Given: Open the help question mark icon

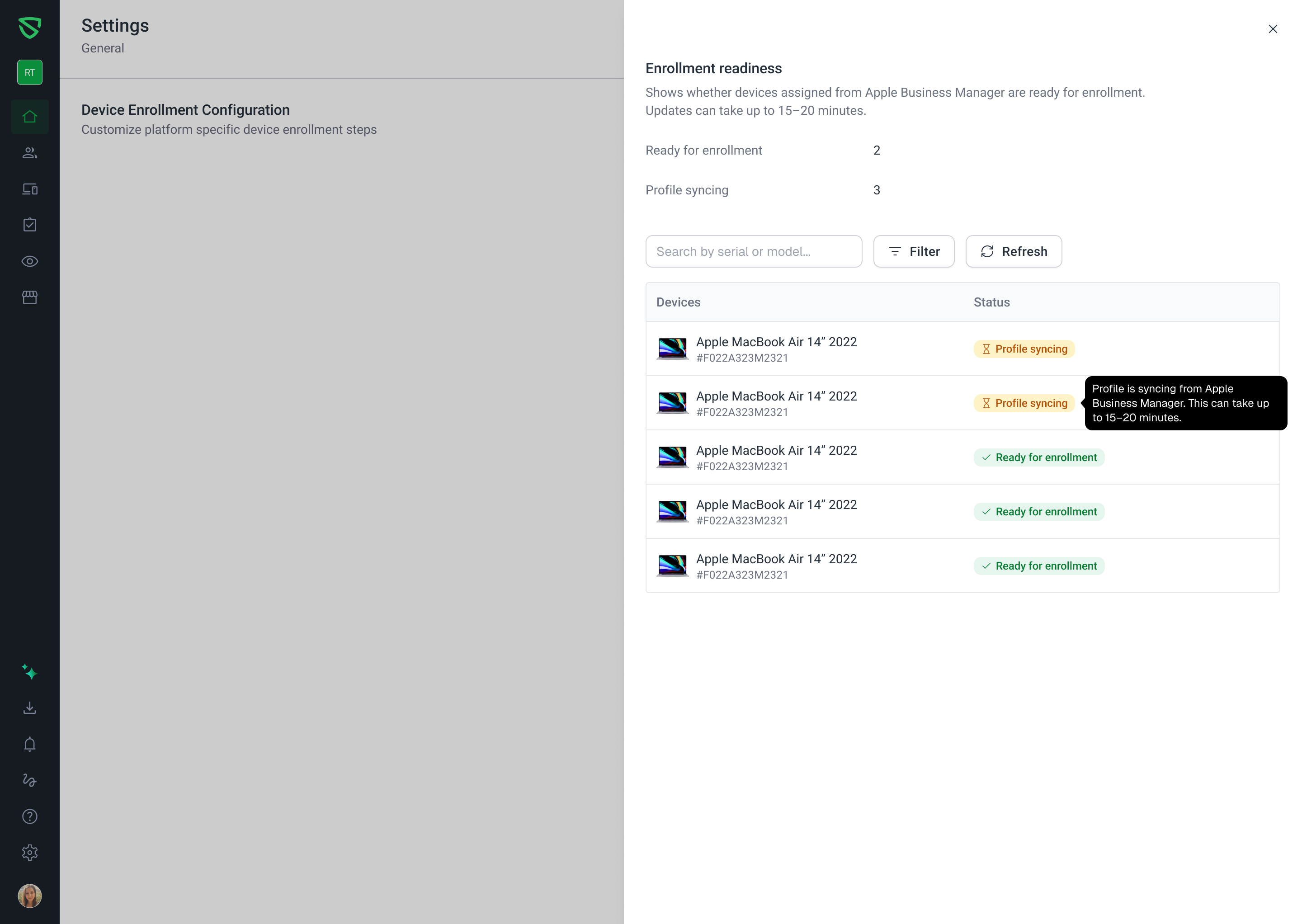Looking at the screenshot, I should point(29,816).
